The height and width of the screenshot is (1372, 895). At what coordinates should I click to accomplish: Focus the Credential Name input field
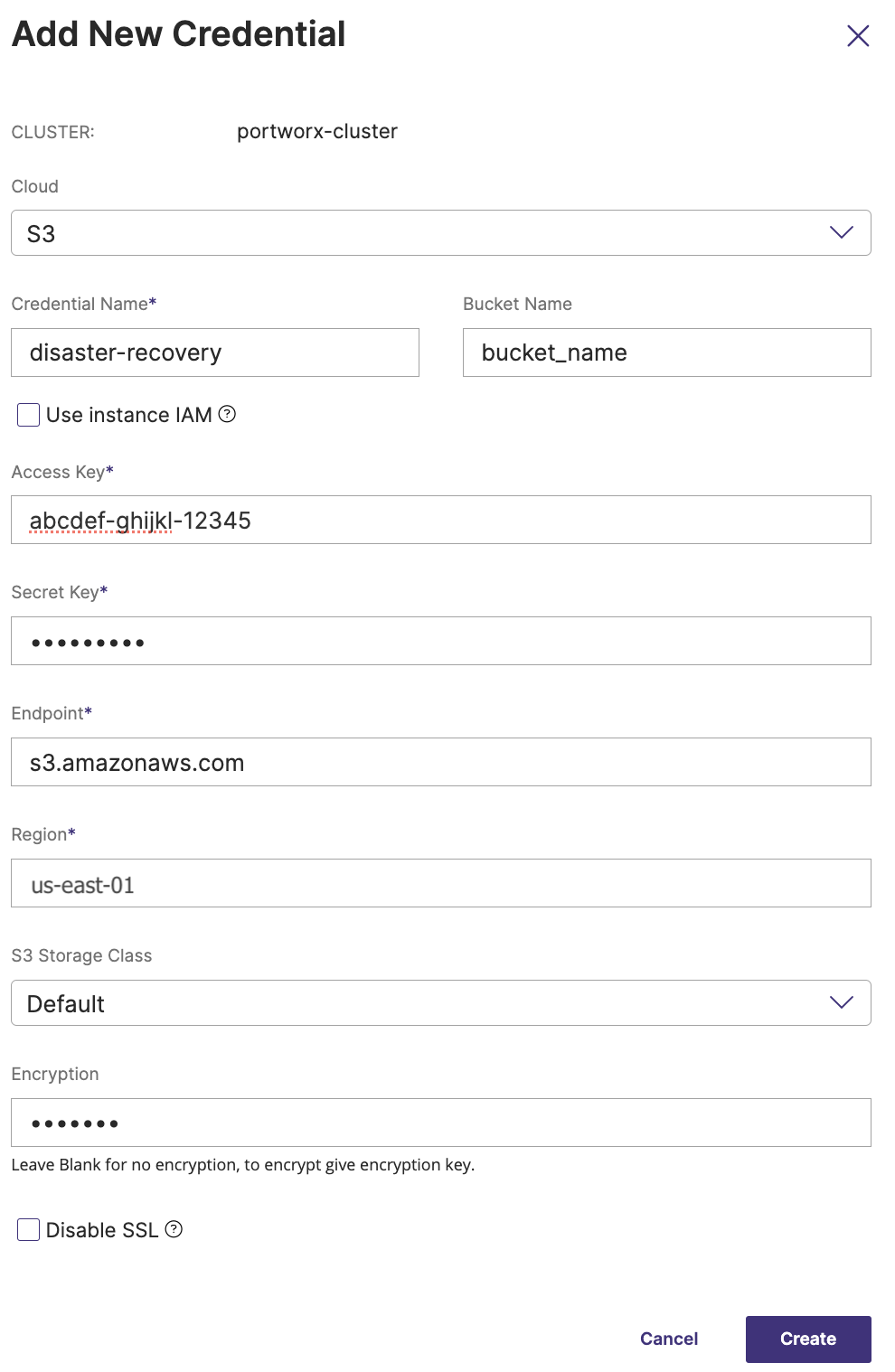[x=214, y=352]
